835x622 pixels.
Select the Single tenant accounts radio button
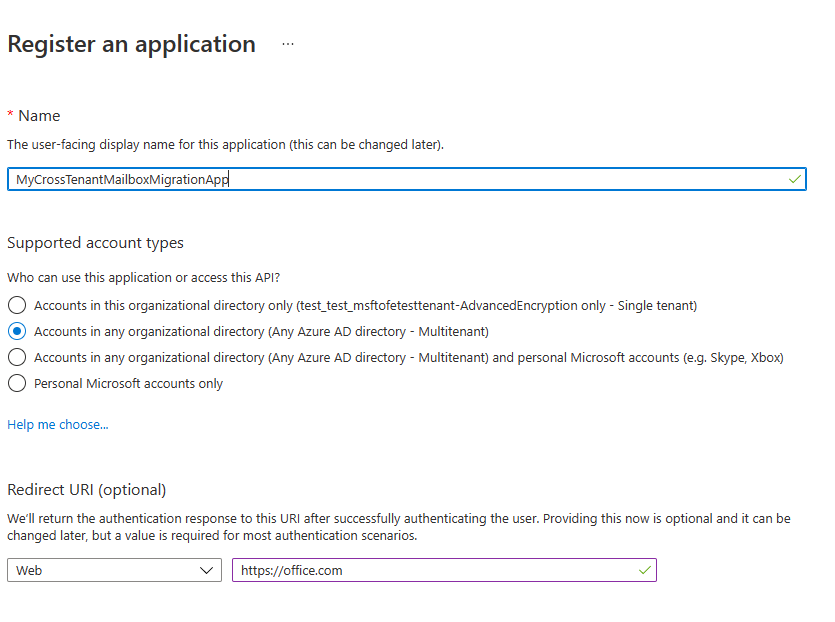pyautogui.click(x=16, y=305)
